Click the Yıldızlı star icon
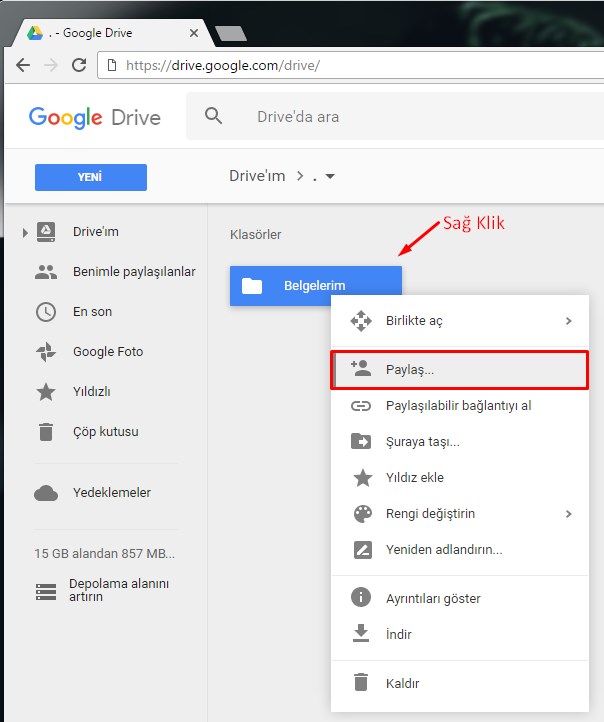This screenshot has width=604, height=722. (46, 392)
